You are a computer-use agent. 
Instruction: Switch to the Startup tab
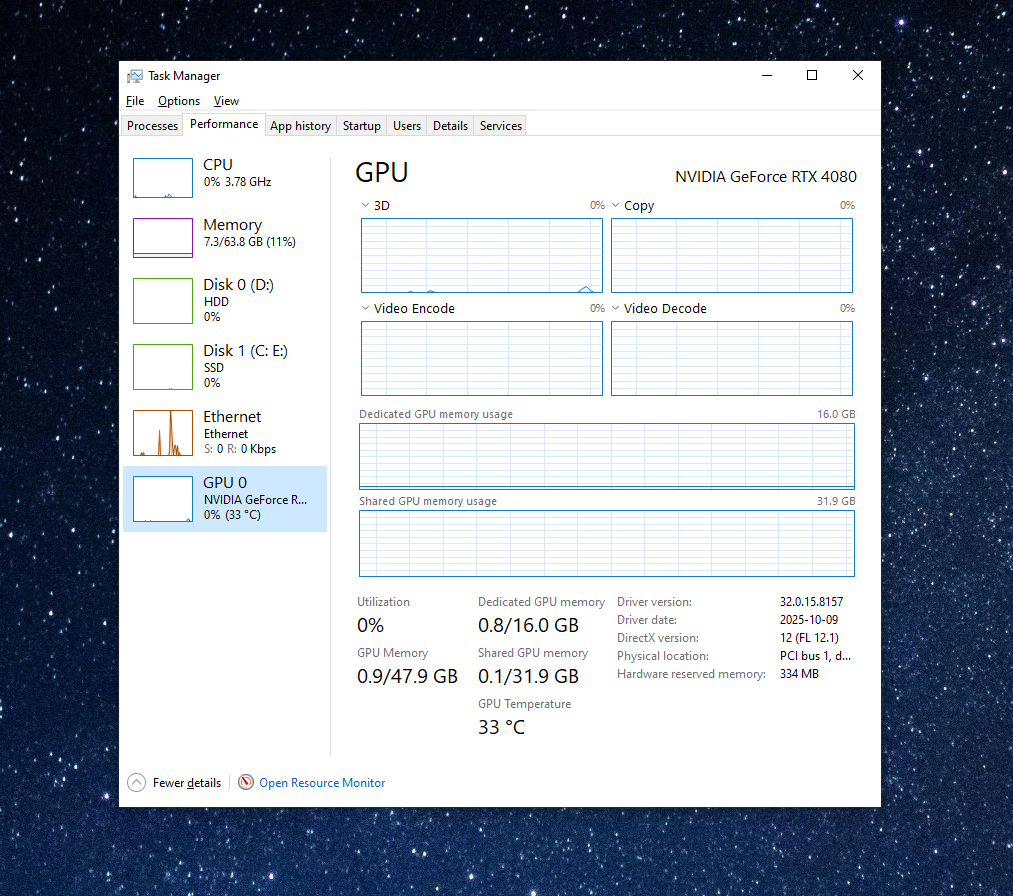[x=361, y=126]
